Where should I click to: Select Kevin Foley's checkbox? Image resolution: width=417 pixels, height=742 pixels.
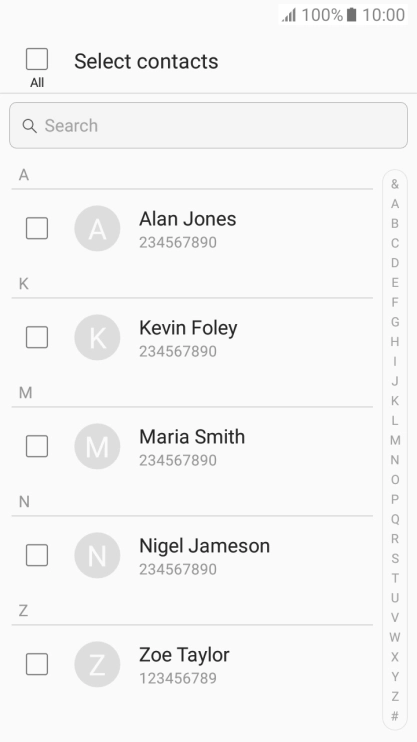(37, 337)
